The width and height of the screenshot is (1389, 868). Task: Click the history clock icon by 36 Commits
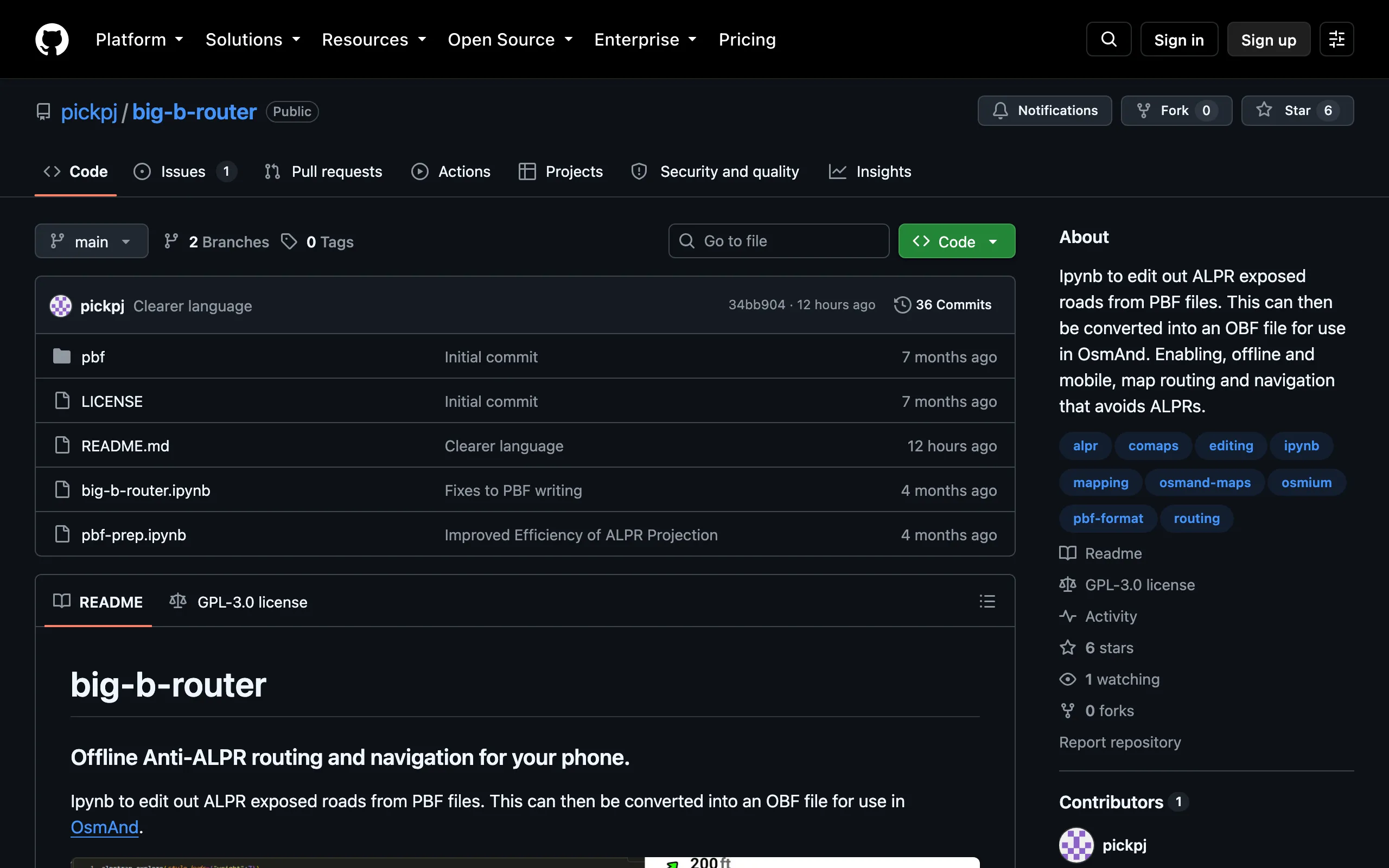point(902,305)
